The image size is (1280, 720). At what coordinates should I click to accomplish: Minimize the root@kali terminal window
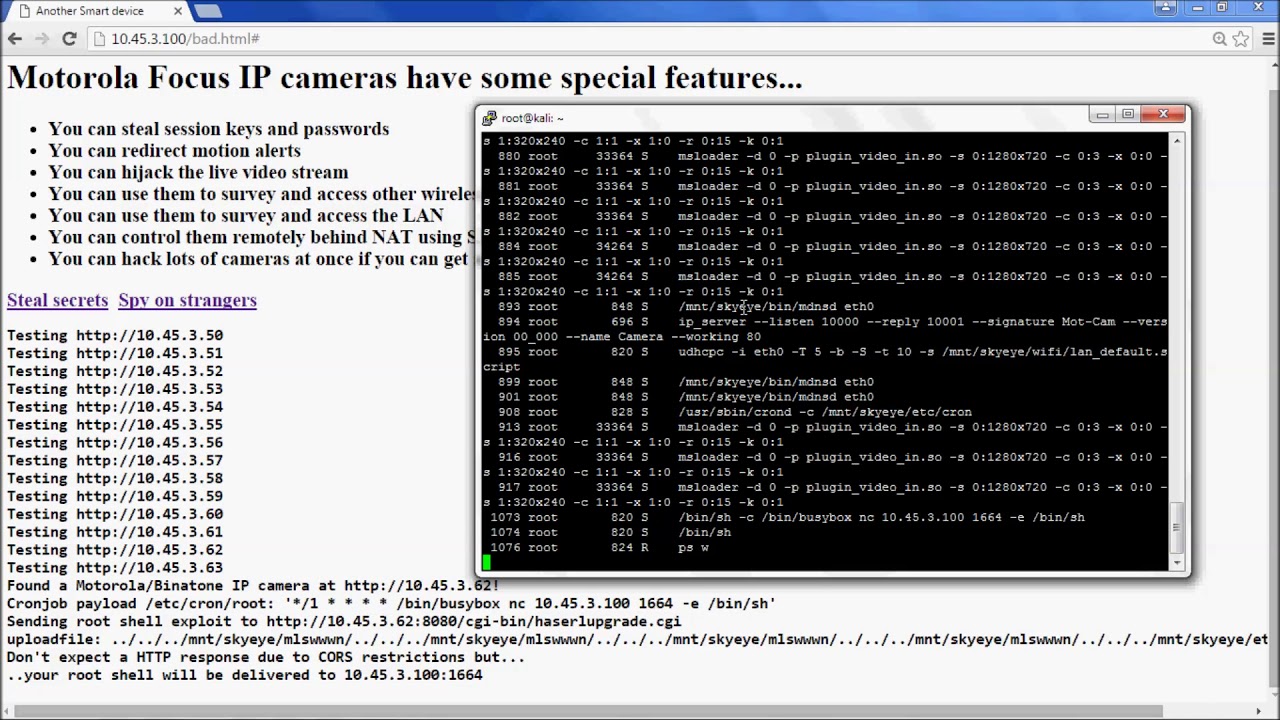1102,115
